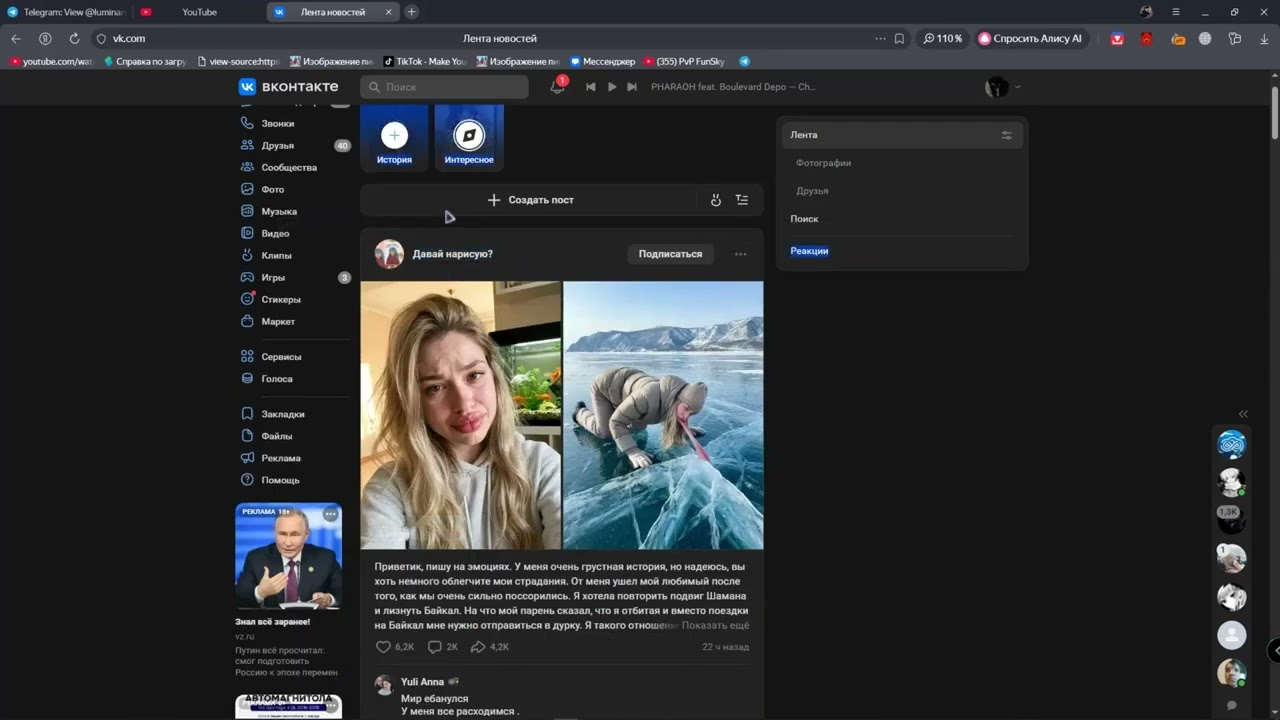Screen dimensions: 1280x720
Task: Click the Фото sidebar icon
Action: point(247,189)
